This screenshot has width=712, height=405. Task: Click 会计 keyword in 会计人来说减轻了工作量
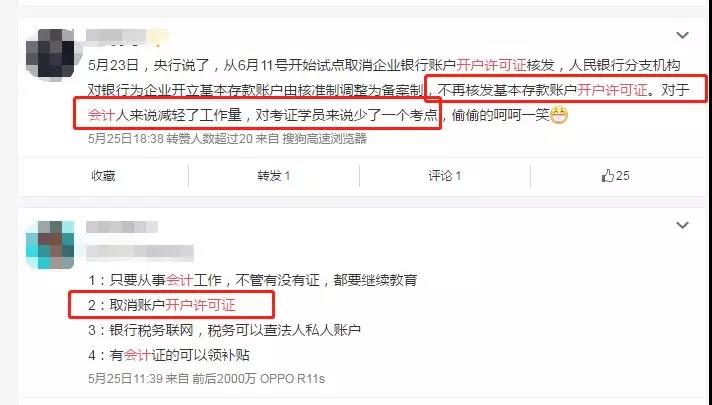(x=102, y=115)
